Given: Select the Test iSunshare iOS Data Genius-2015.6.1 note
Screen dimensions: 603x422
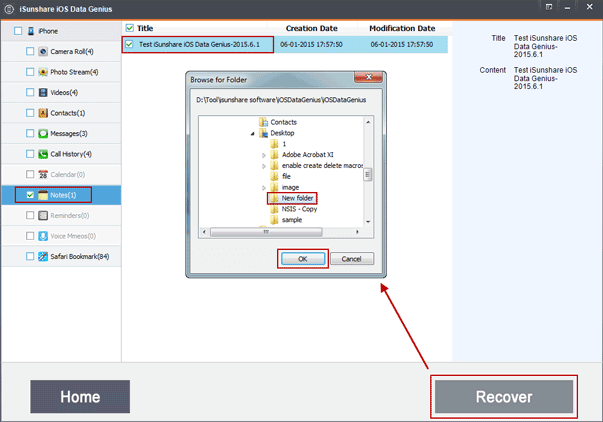Looking at the screenshot, I should 199,44.
